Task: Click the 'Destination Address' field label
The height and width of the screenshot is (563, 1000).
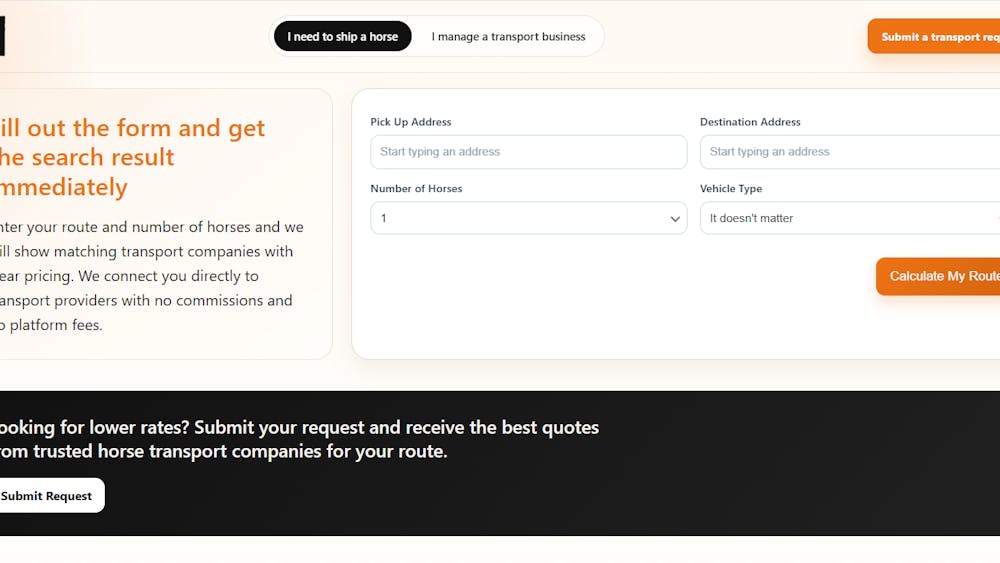Action: pyautogui.click(x=750, y=122)
